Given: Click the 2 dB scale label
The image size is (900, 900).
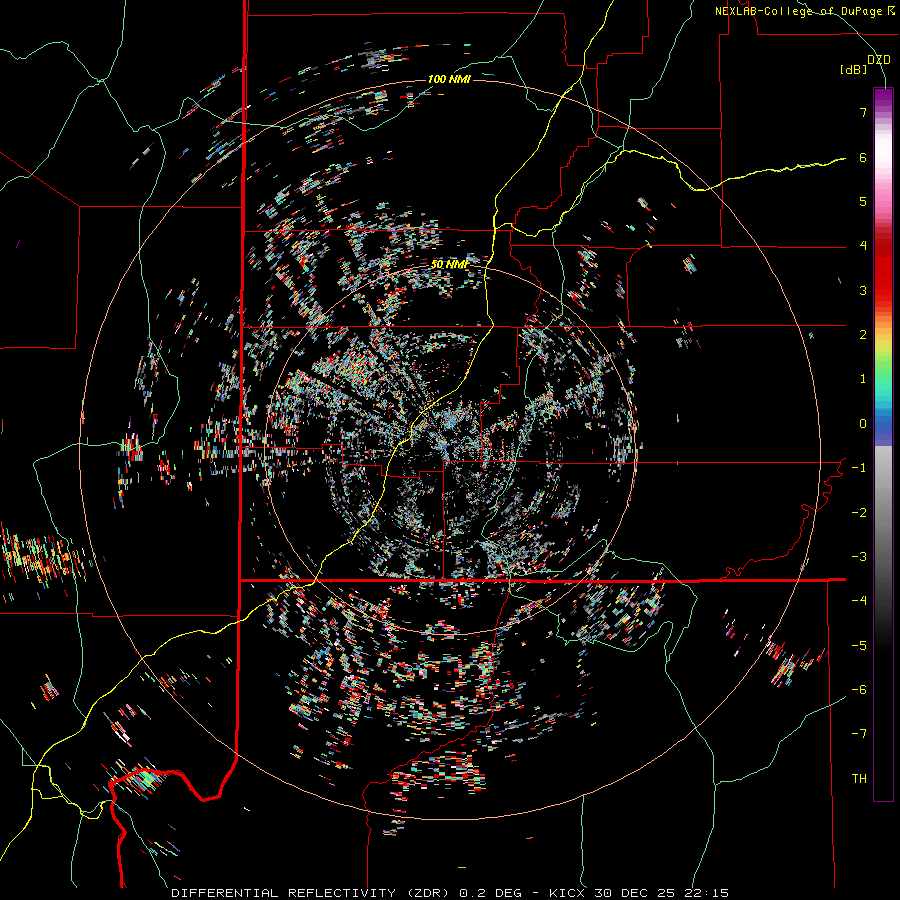Looking at the screenshot, I should 863,335.
